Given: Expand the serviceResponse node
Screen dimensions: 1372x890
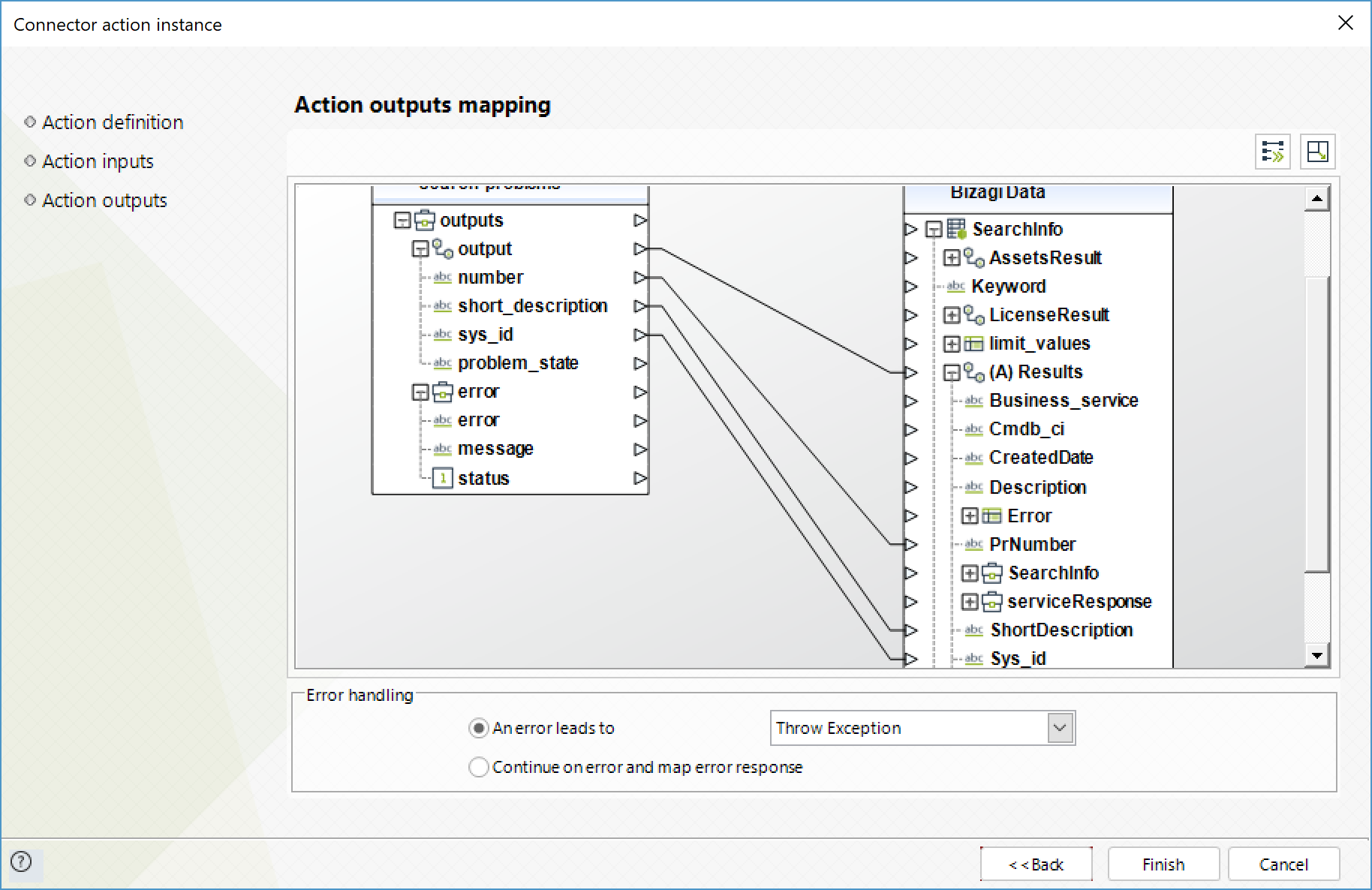Looking at the screenshot, I should pos(970,603).
